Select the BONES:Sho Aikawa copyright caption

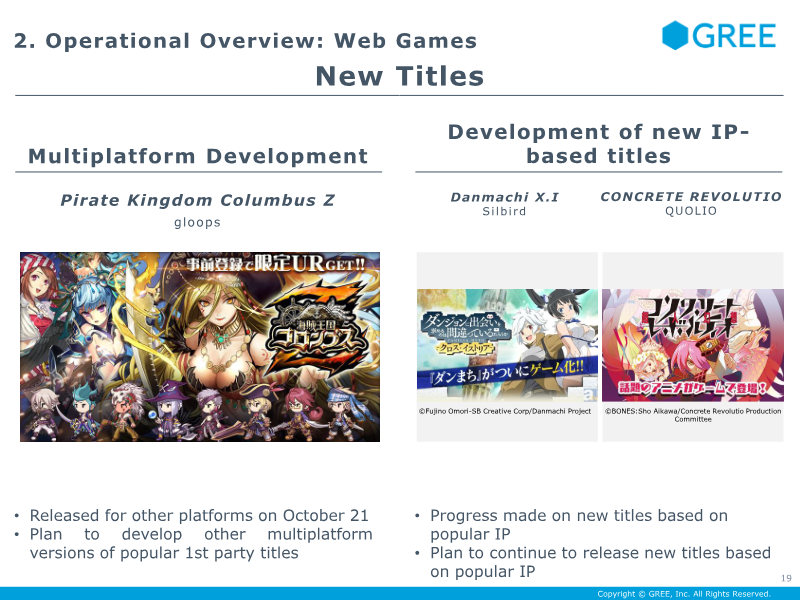(693, 415)
